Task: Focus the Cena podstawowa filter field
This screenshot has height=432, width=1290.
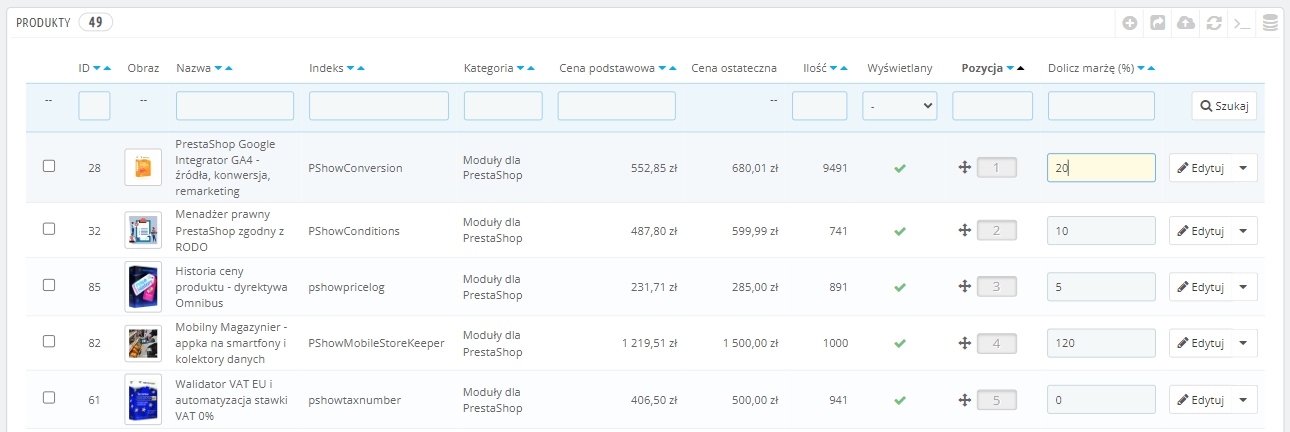Action: [x=617, y=106]
